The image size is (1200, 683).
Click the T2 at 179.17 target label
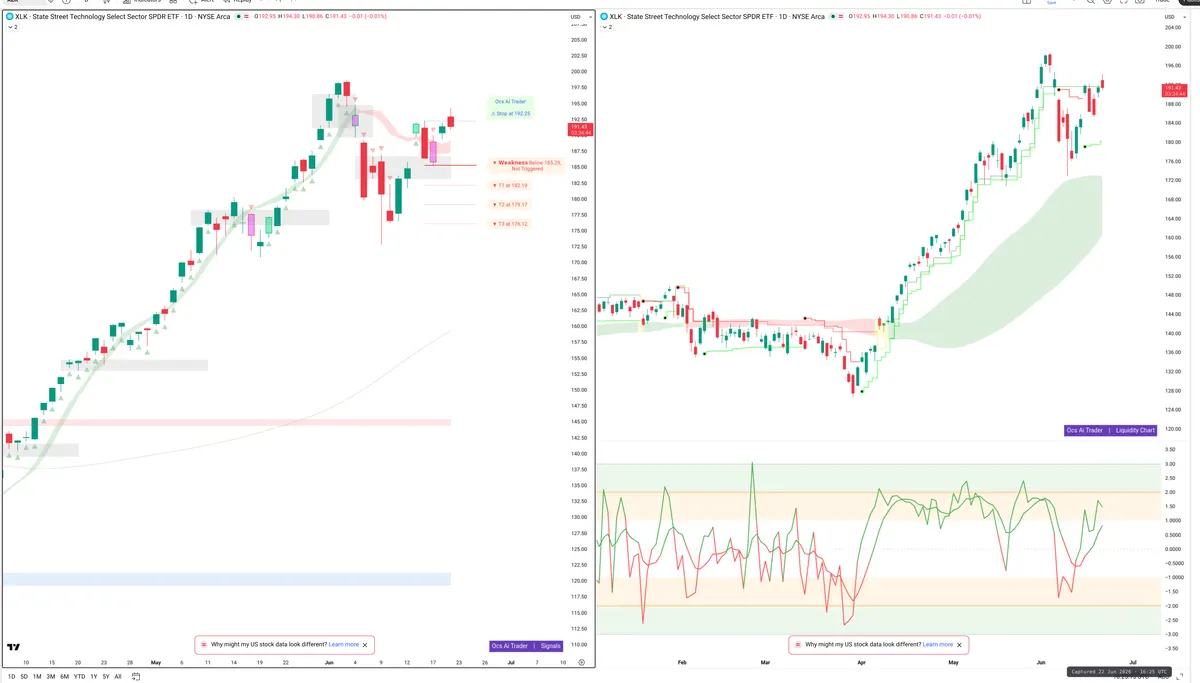pyautogui.click(x=510, y=205)
